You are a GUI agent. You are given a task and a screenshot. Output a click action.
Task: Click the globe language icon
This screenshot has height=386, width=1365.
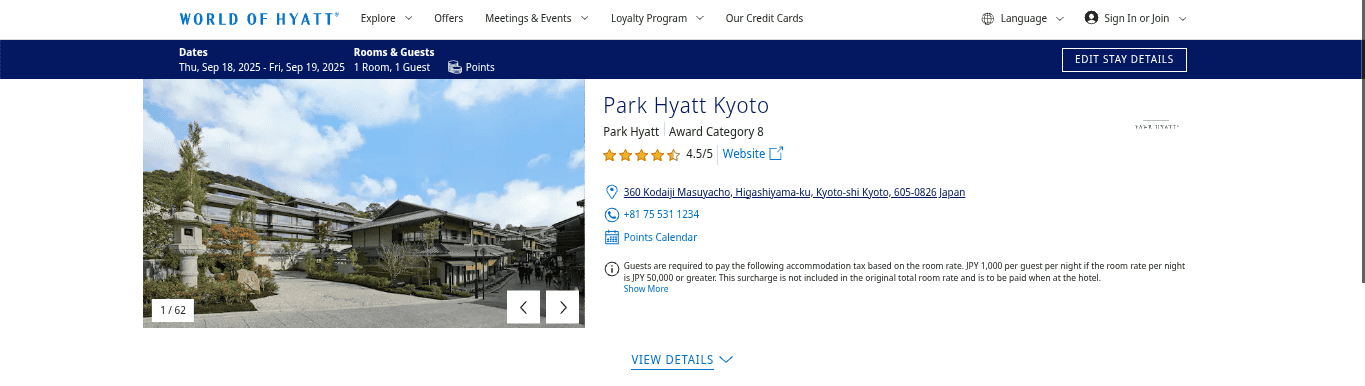tap(988, 18)
